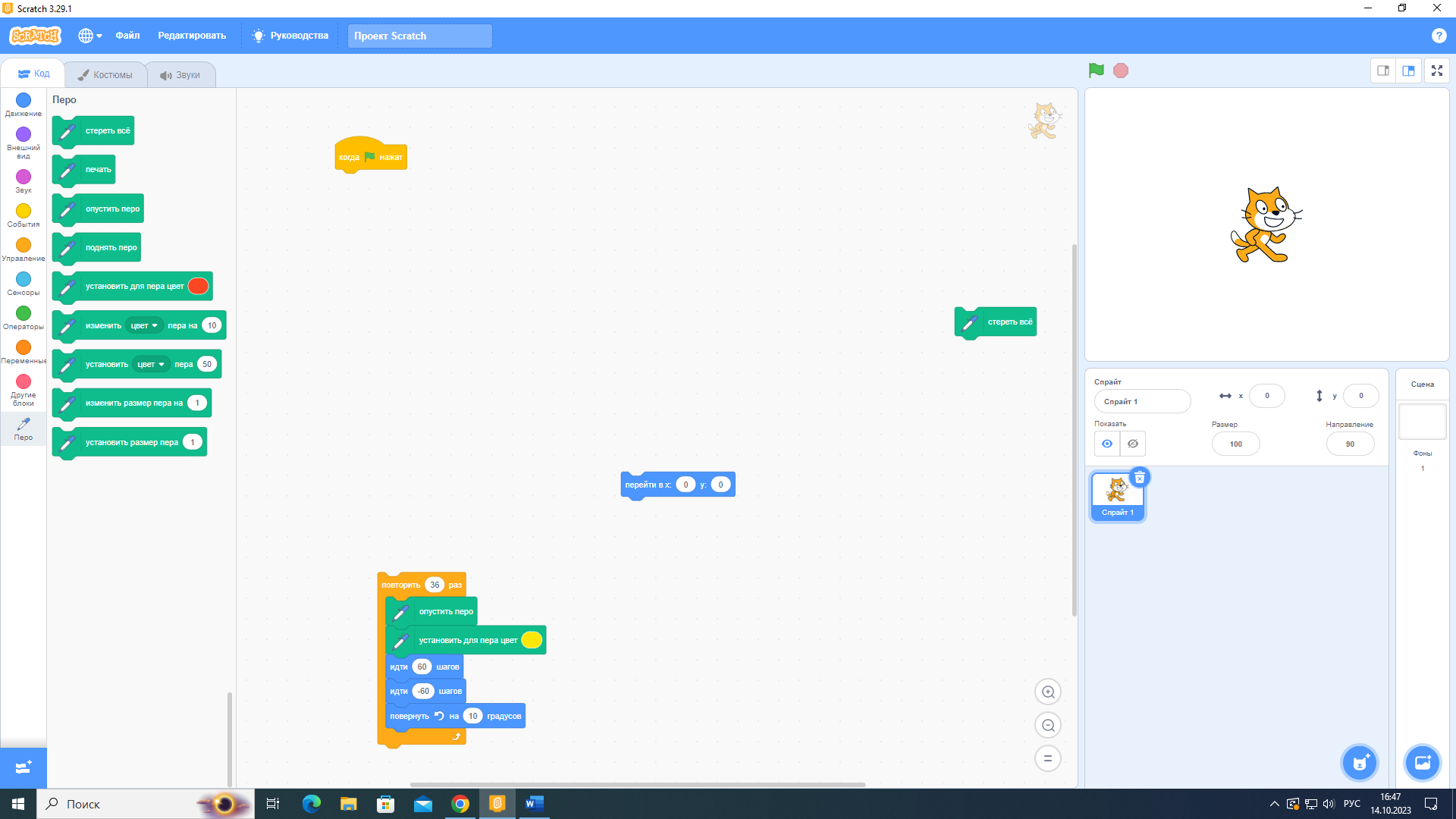
Task: Open the Руководства tutorials button
Action: [291, 36]
